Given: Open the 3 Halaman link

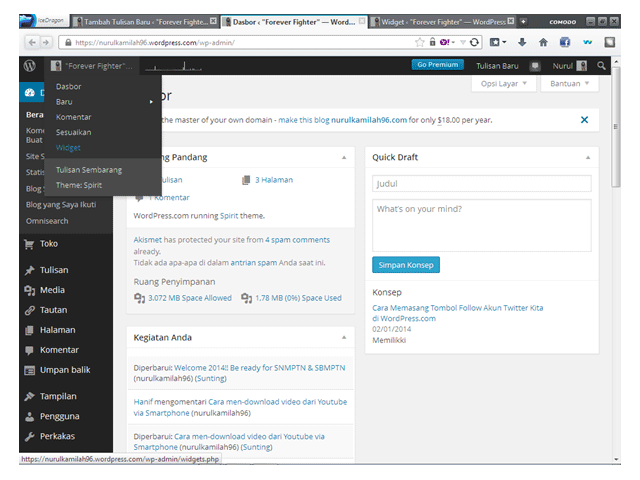Looking at the screenshot, I should pos(274,180).
